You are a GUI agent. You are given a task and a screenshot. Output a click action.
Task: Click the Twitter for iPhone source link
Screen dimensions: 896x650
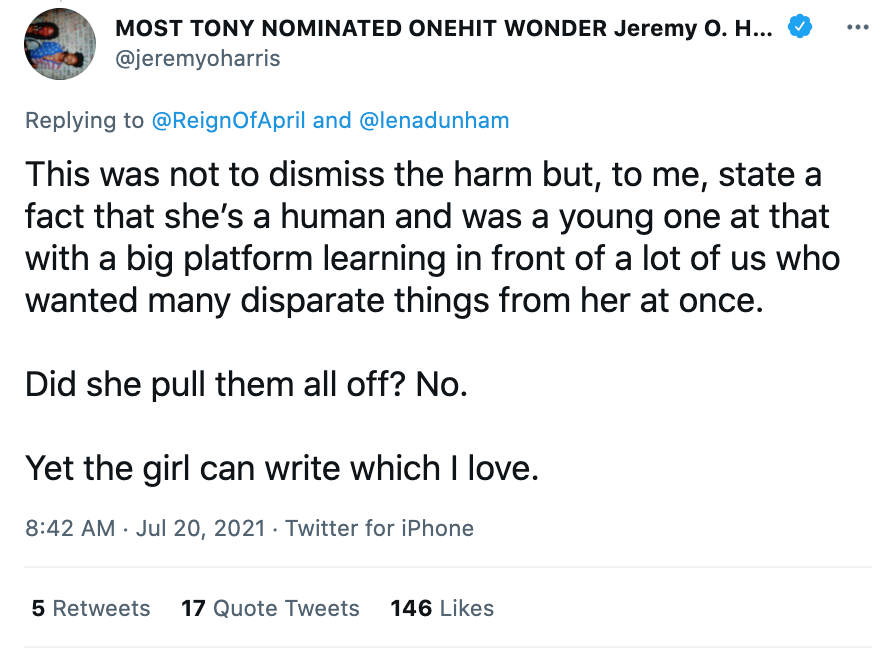380,528
